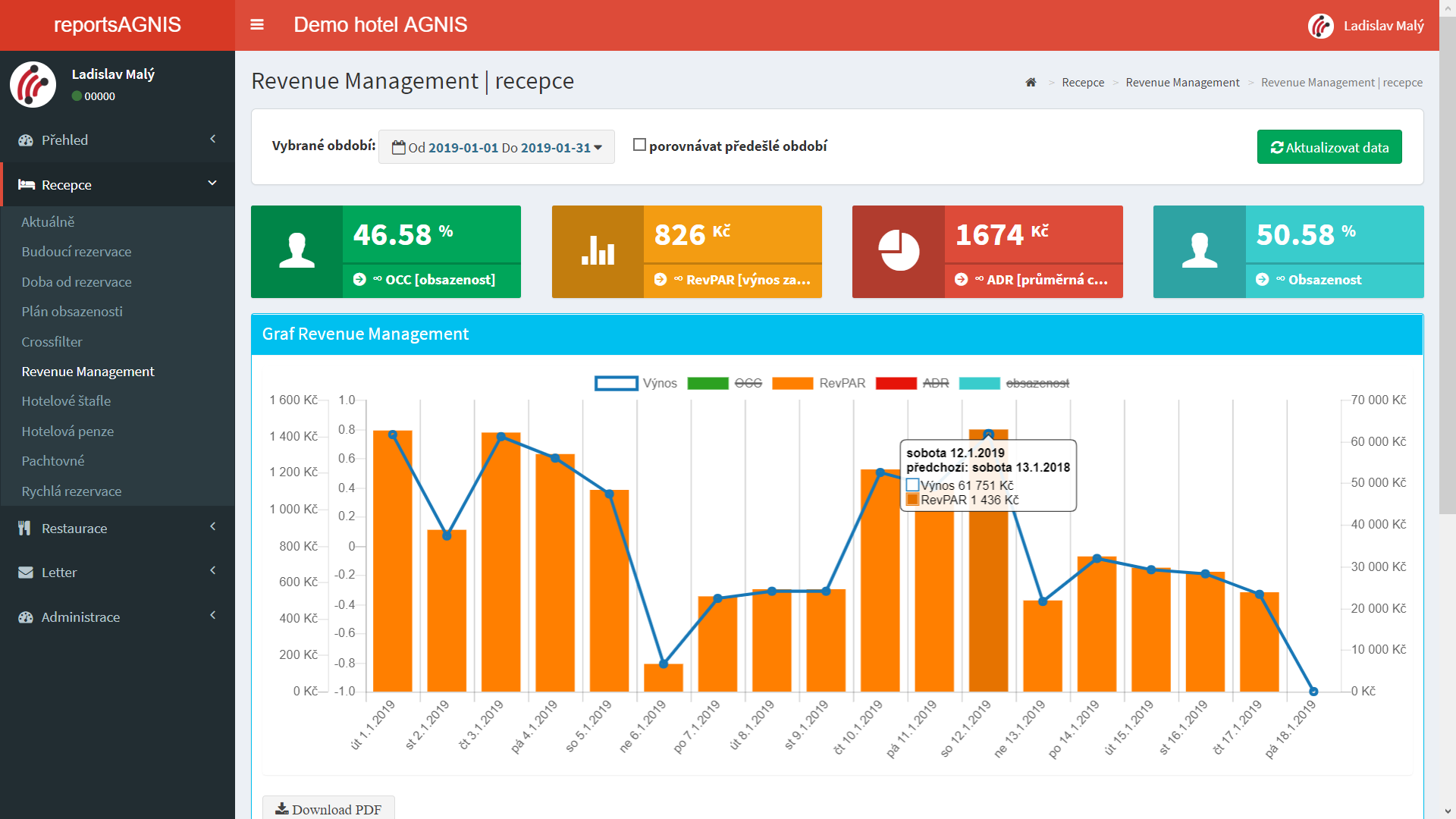Click the ADR pie chart icon tile
1456x819 pixels.
(899, 251)
